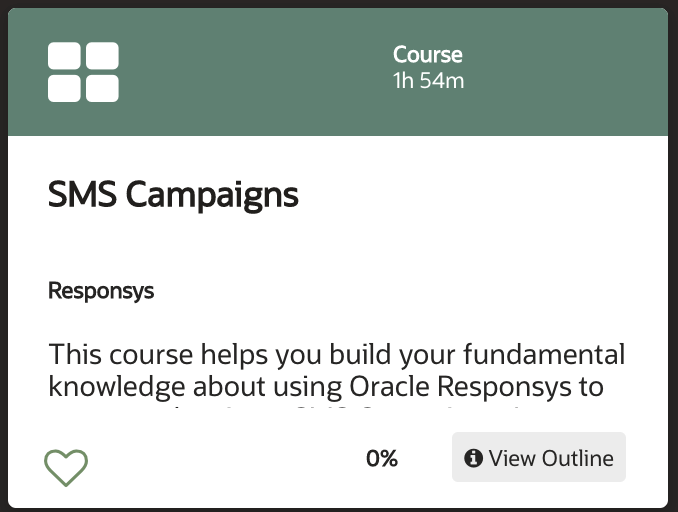This screenshot has width=678, height=512.
Task: Click the four-square course grid icon
Action: tap(83, 72)
